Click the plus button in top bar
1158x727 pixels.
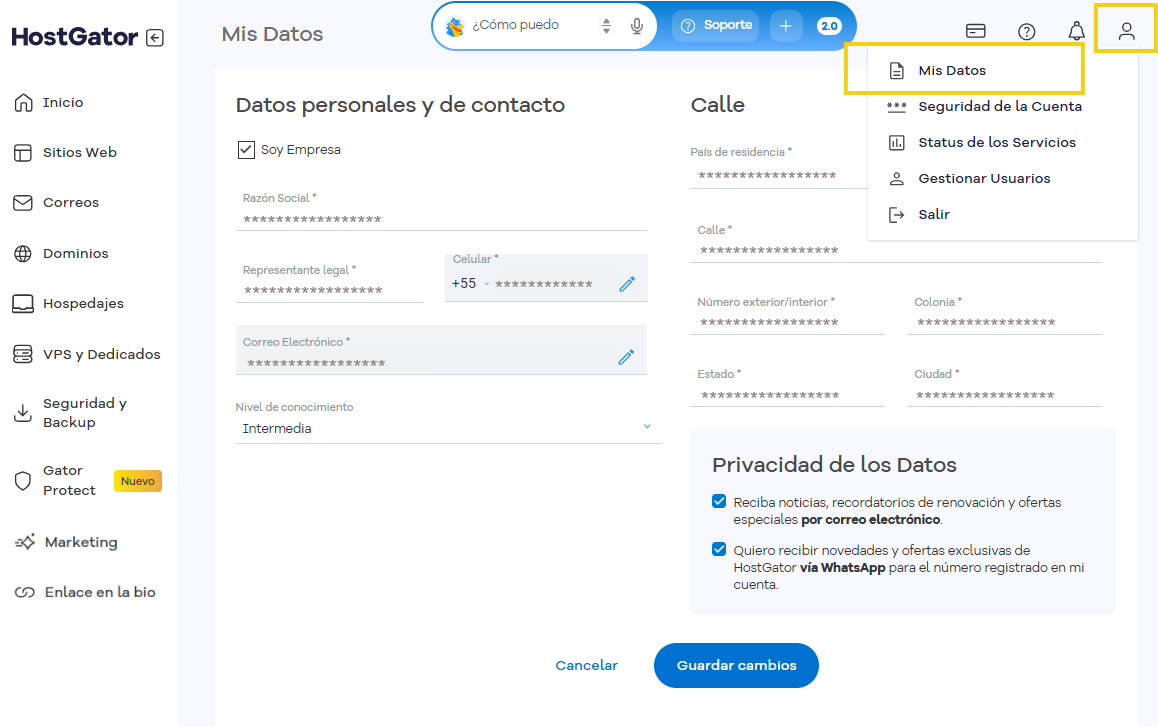click(x=786, y=27)
